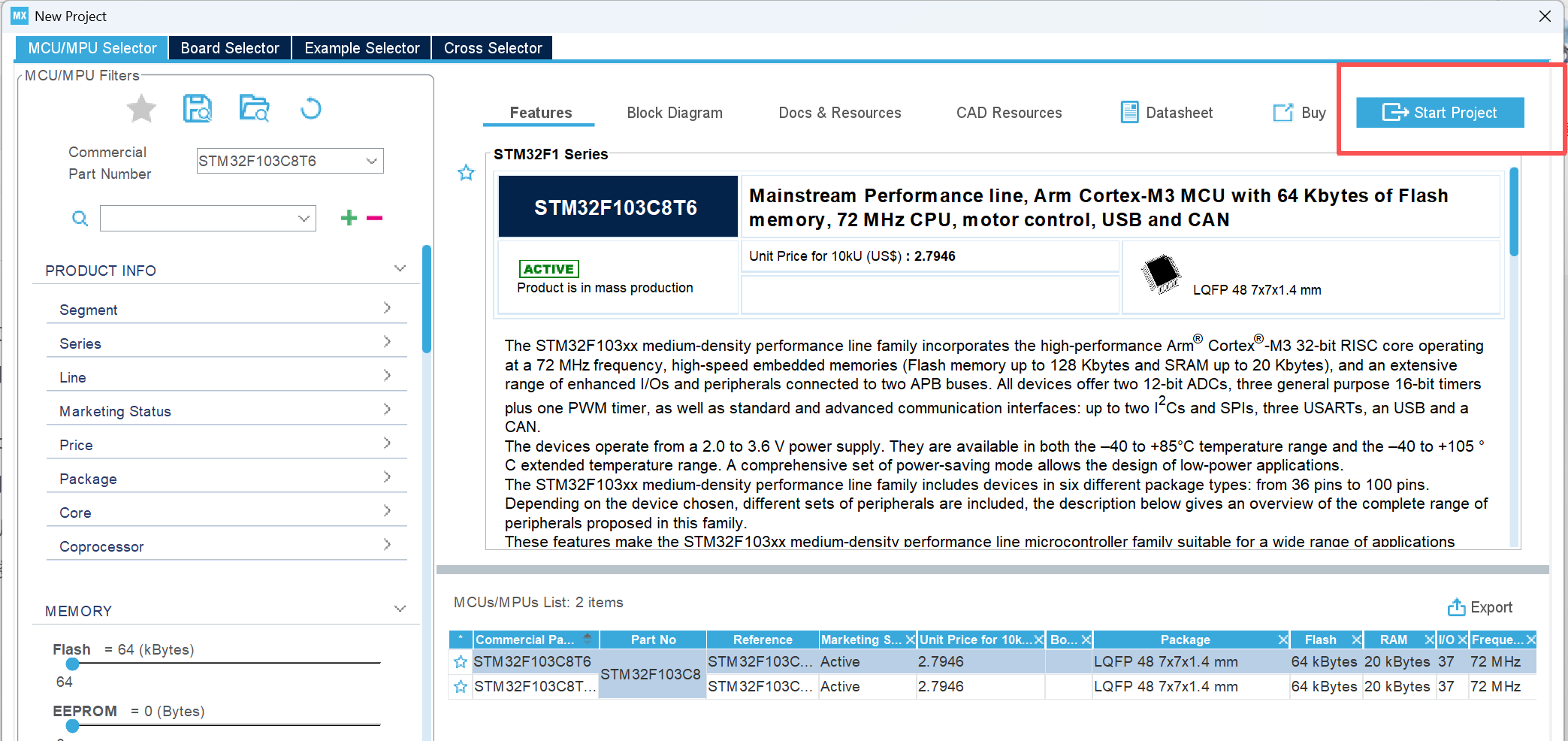Expand the Coprocessor filter
1568x741 pixels.
coord(387,544)
